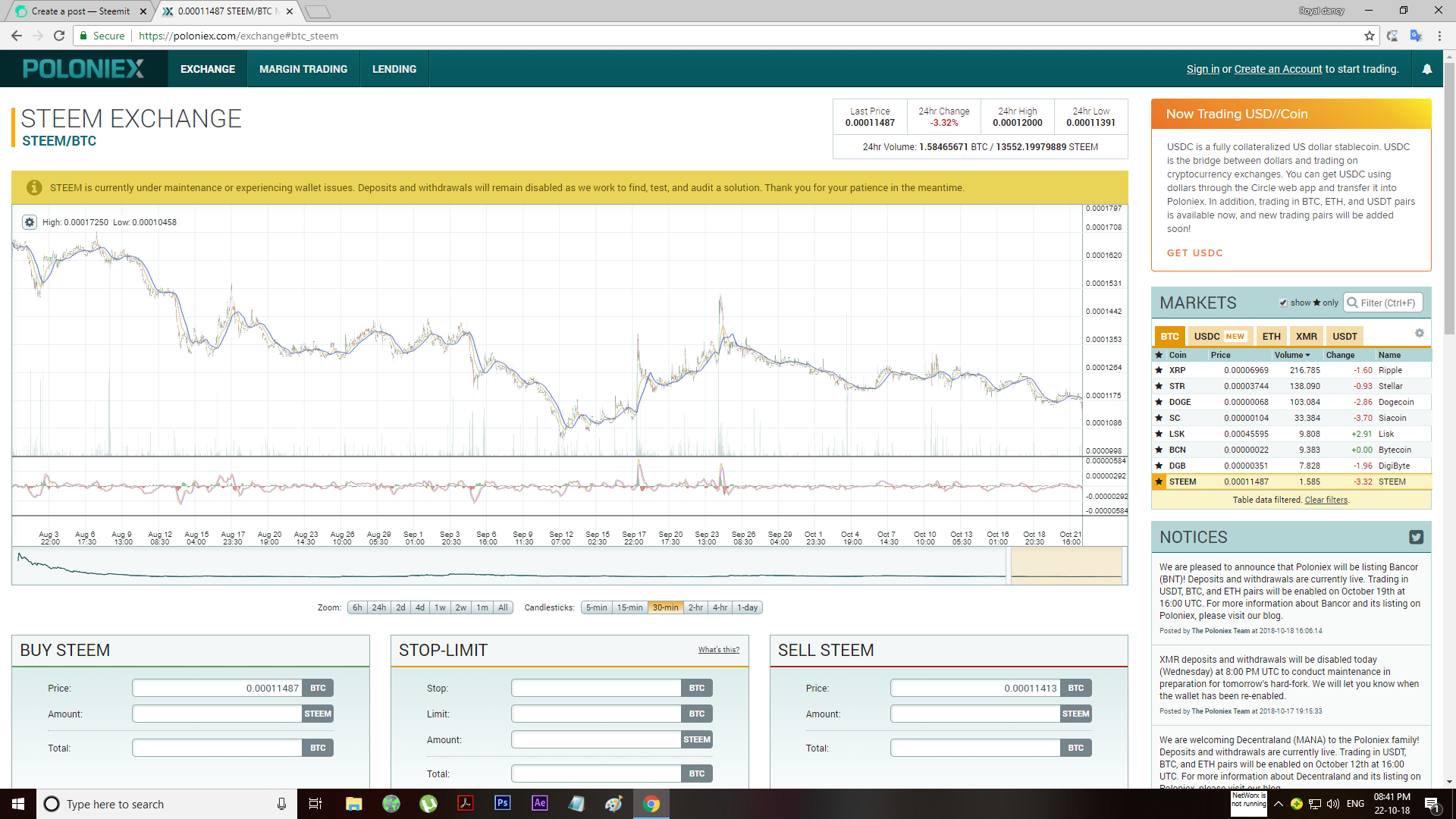
Task: Toggle the star for DOGE coin
Action: pyautogui.click(x=1159, y=403)
